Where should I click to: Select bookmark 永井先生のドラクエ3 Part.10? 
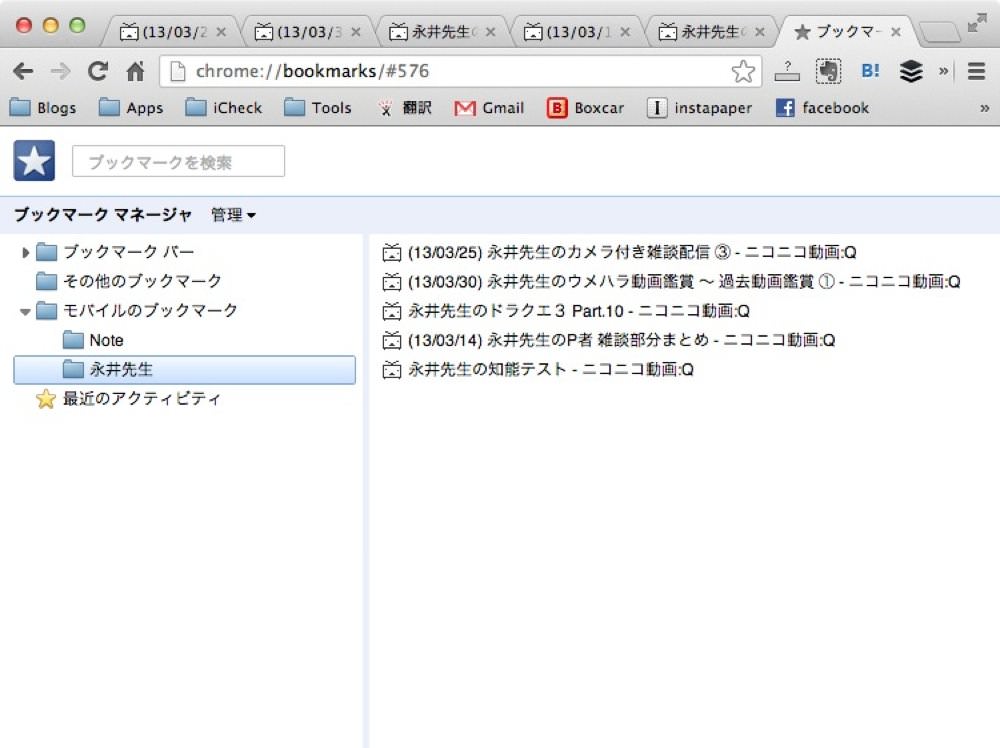566,311
